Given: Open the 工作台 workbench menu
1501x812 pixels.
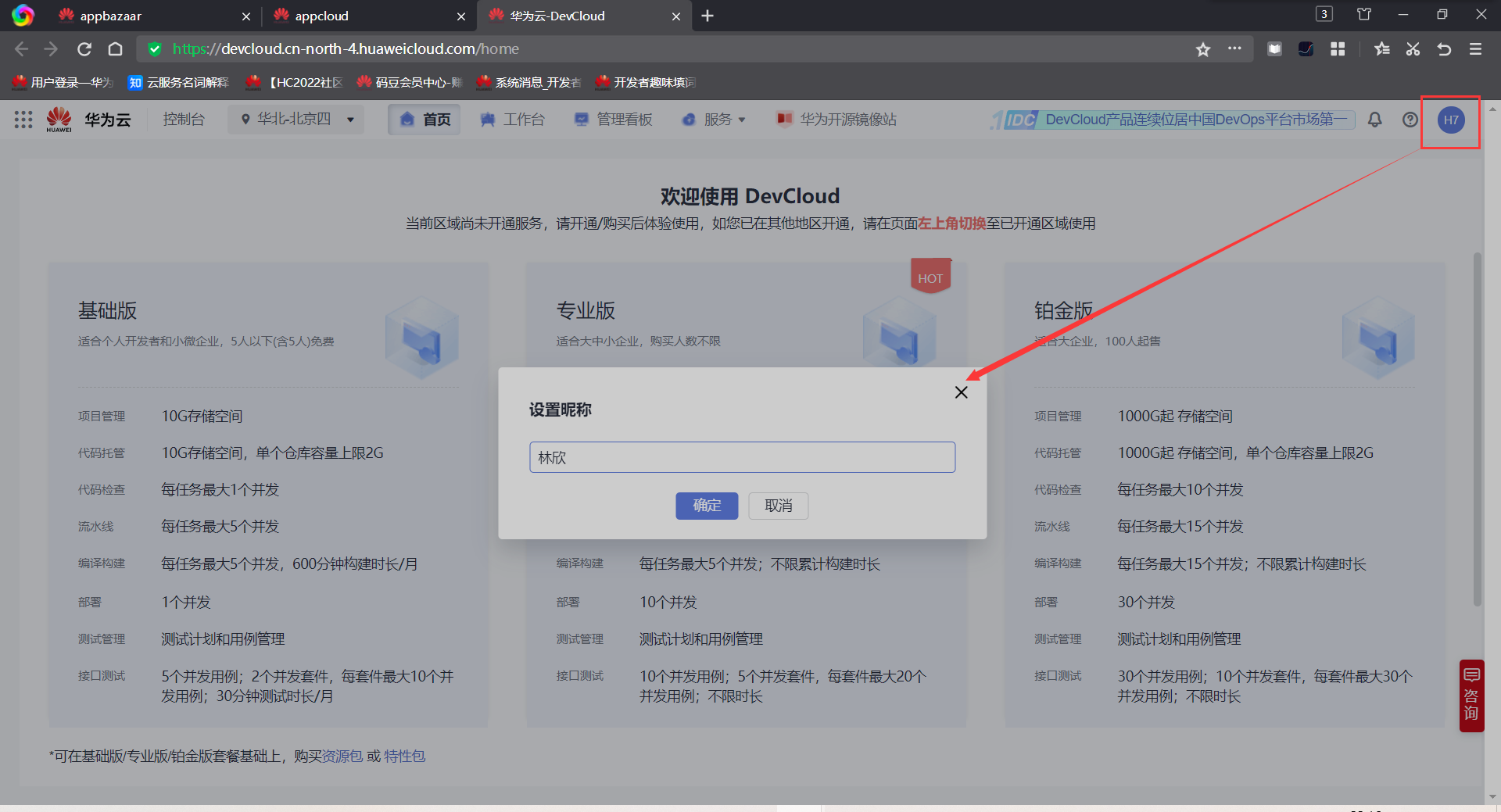Looking at the screenshot, I should coord(512,120).
